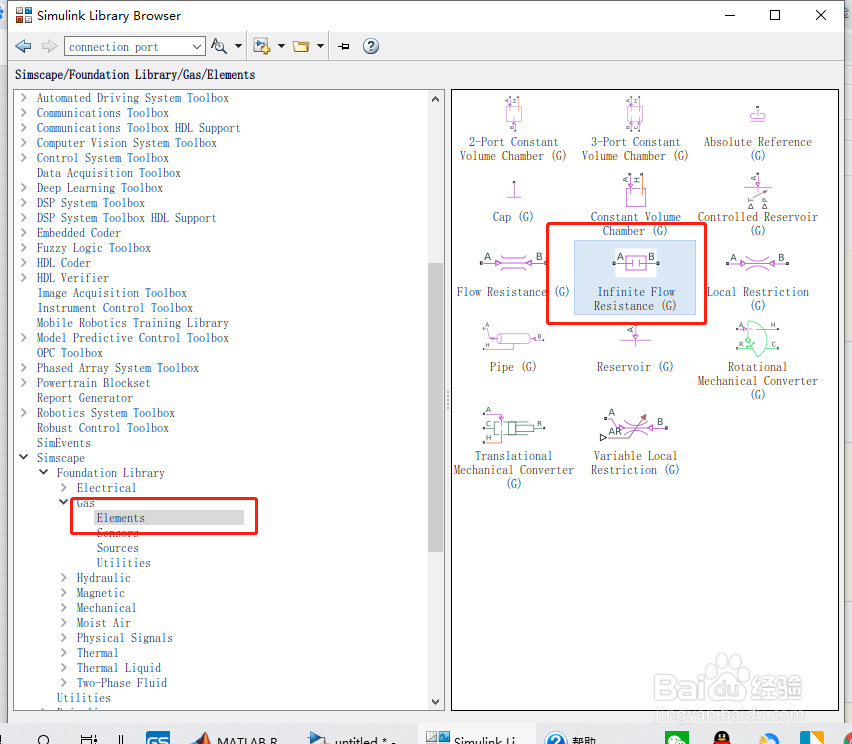The image size is (852, 744).
Task: Open OPC Toolbox library
Action: (x=70, y=353)
